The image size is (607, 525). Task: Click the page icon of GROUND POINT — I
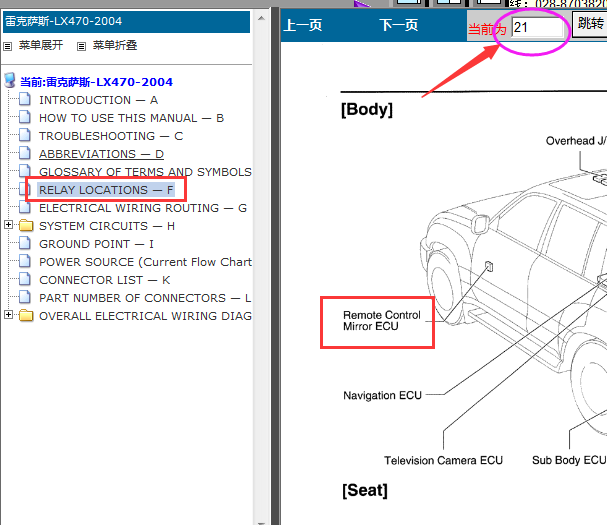click(x=25, y=243)
